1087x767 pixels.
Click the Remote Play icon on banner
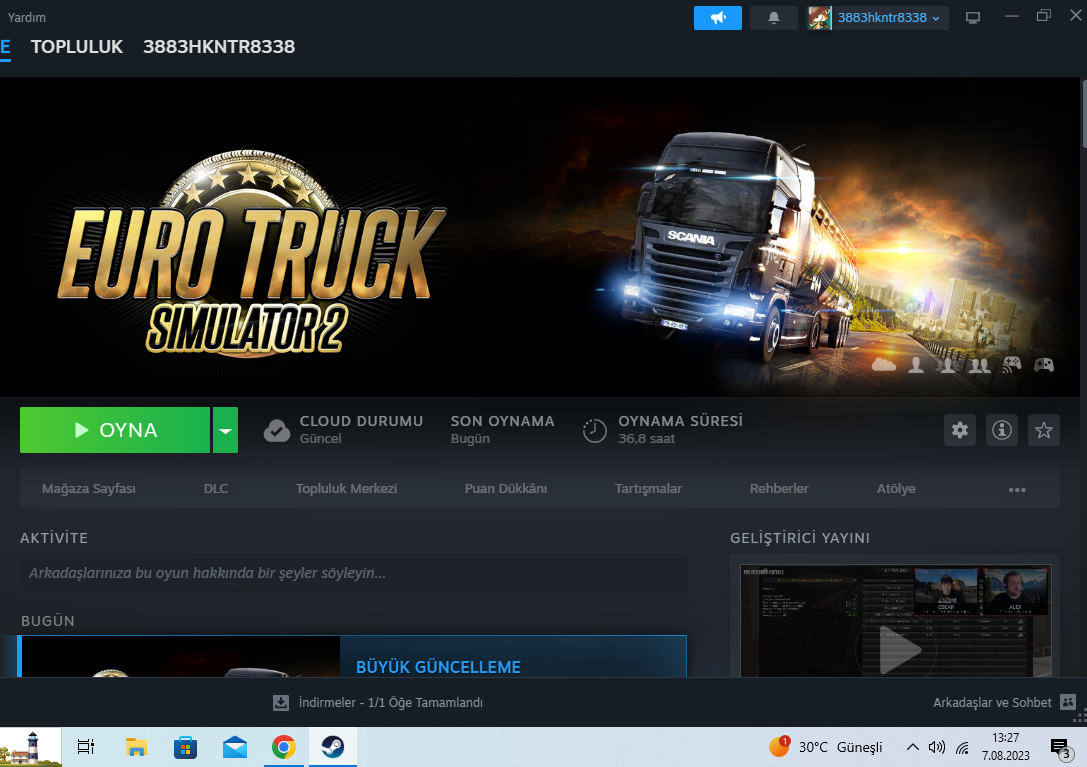point(1011,364)
